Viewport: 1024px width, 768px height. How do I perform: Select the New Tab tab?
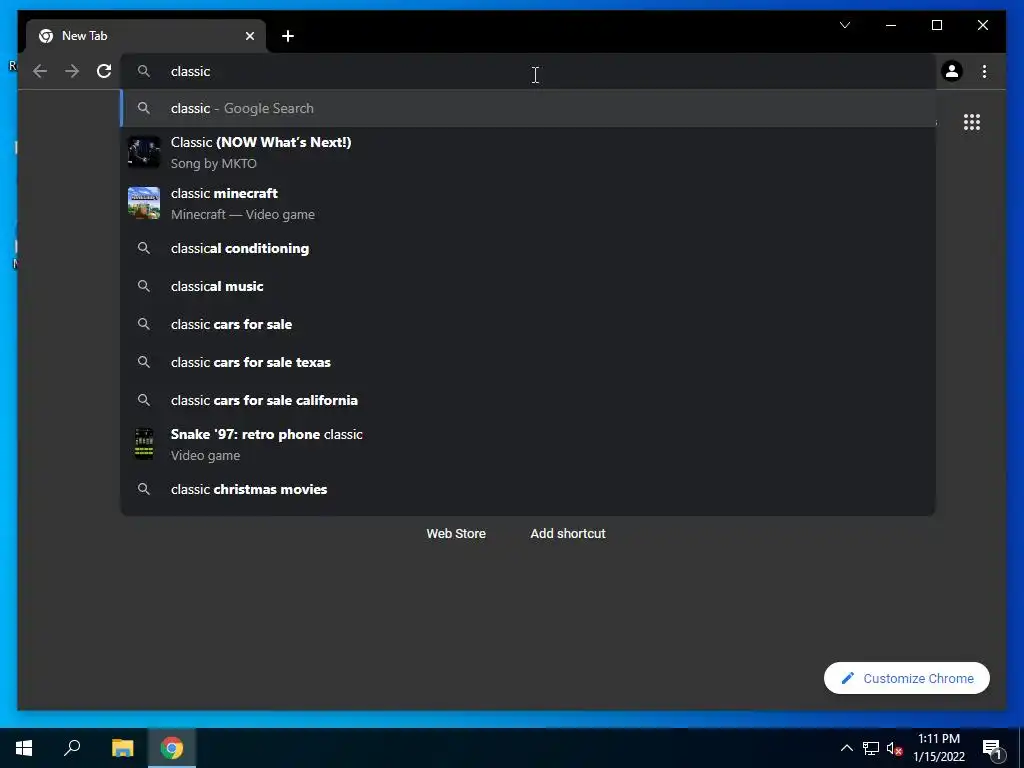146,36
